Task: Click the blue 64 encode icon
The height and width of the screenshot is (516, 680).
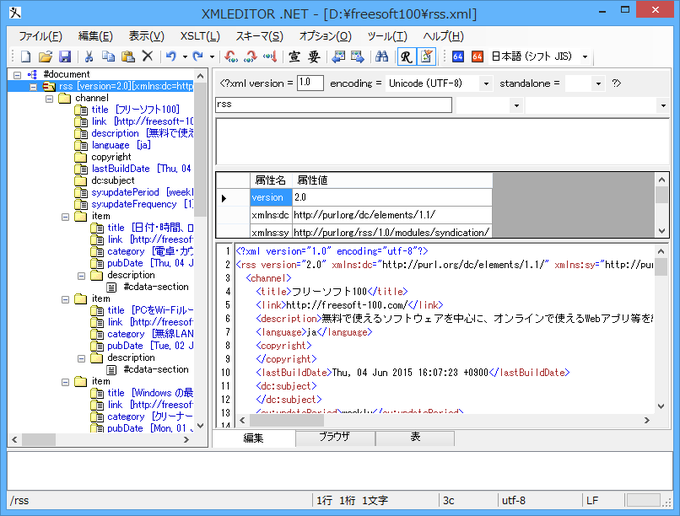Action: [458, 56]
